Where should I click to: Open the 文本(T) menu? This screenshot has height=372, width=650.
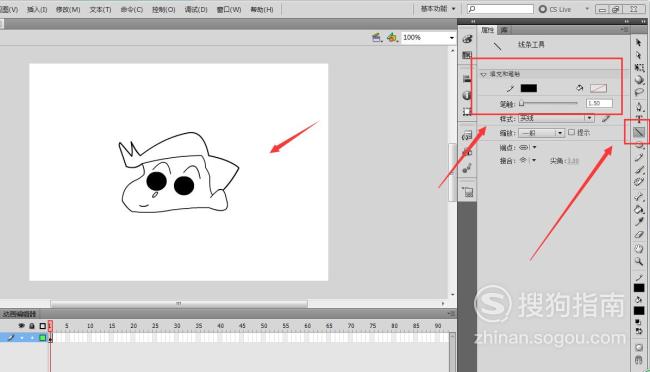[x=100, y=9]
